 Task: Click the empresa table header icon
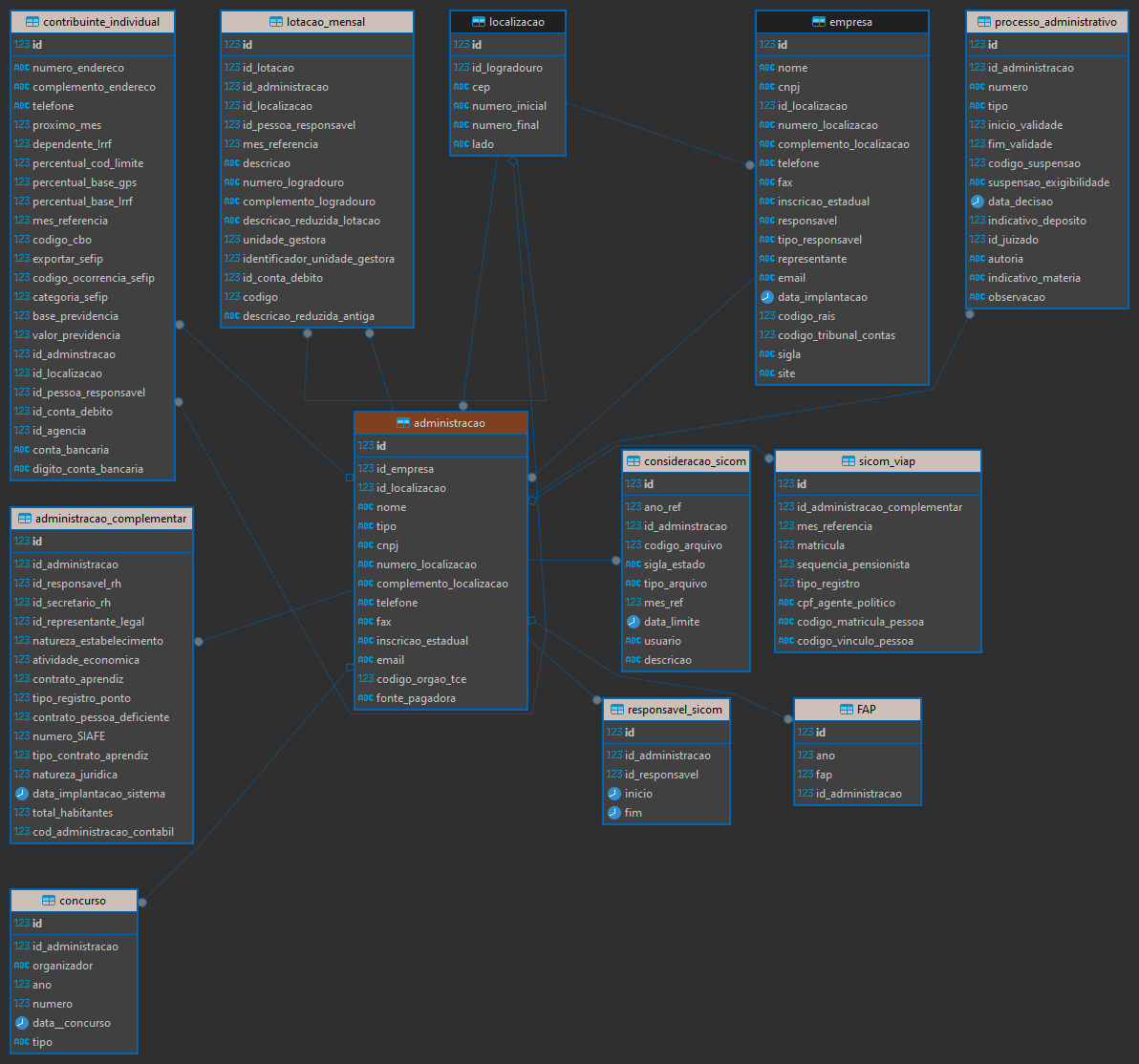click(819, 22)
